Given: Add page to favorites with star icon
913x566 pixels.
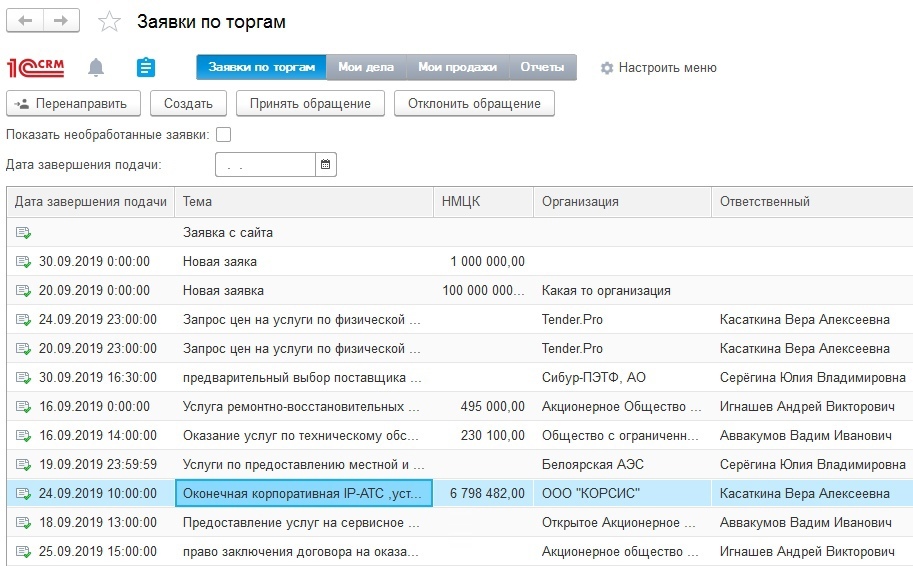Looking at the screenshot, I should pyautogui.click(x=109, y=22).
